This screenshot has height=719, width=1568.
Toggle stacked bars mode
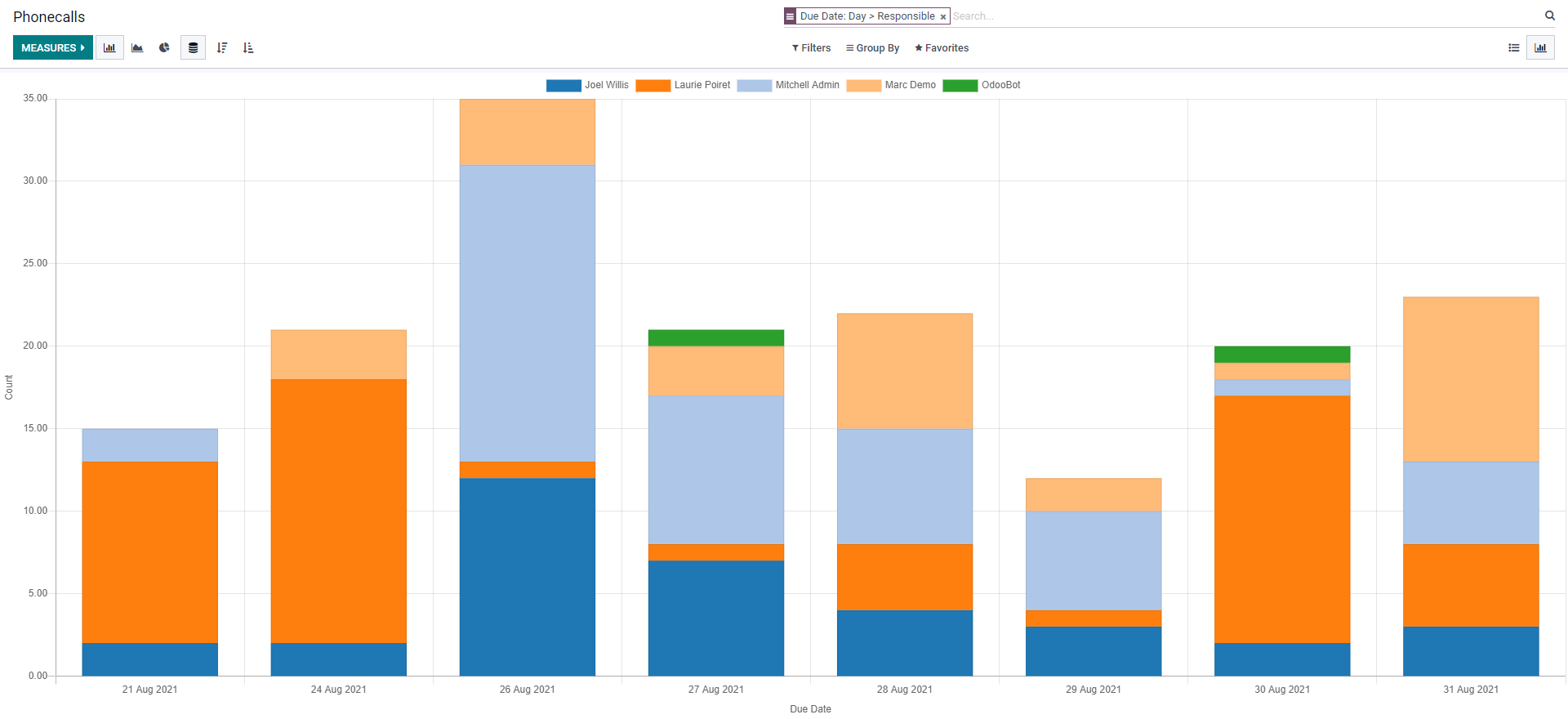click(x=193, y=48)
